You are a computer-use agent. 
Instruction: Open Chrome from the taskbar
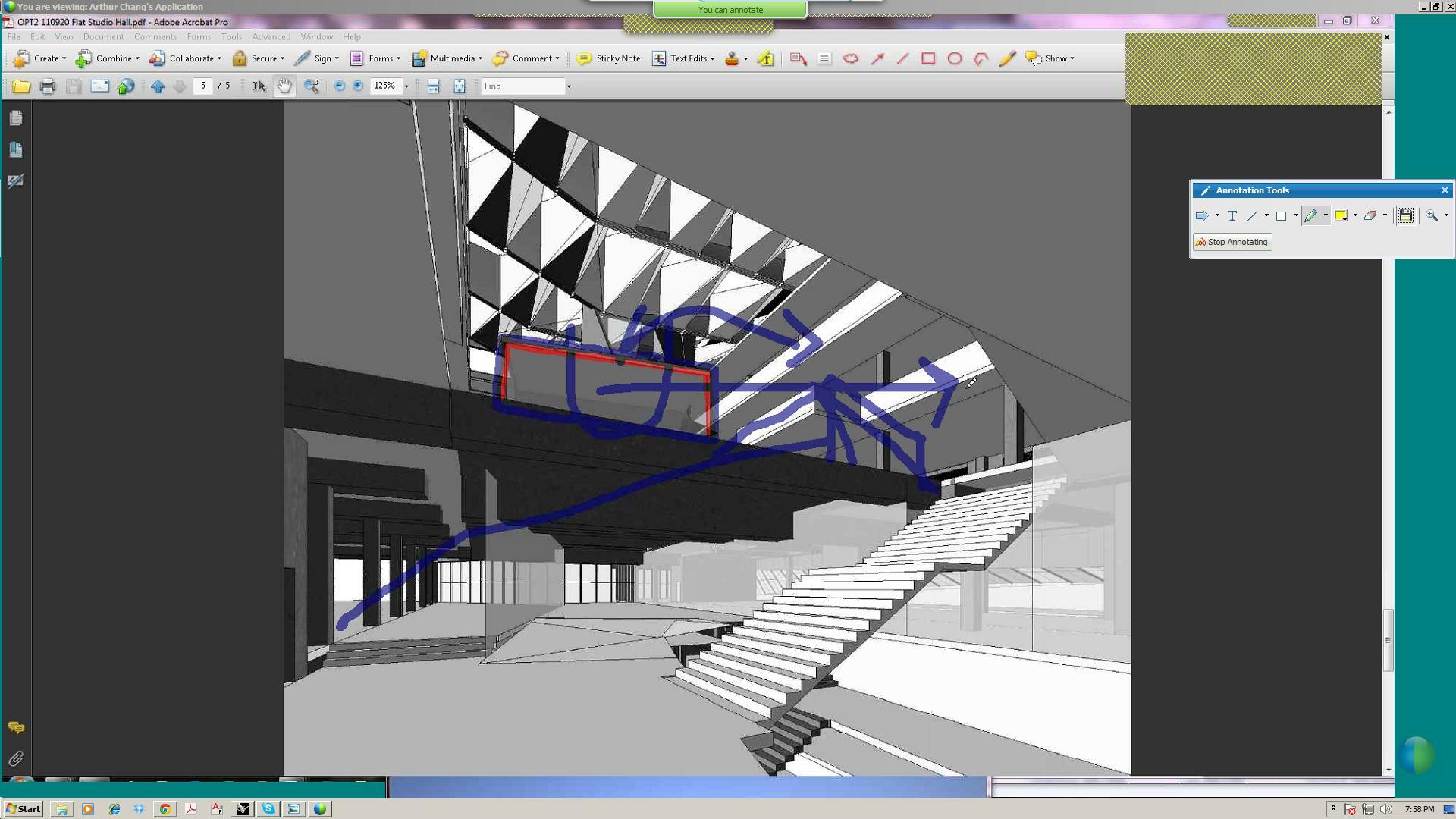(x=165, y=809)
